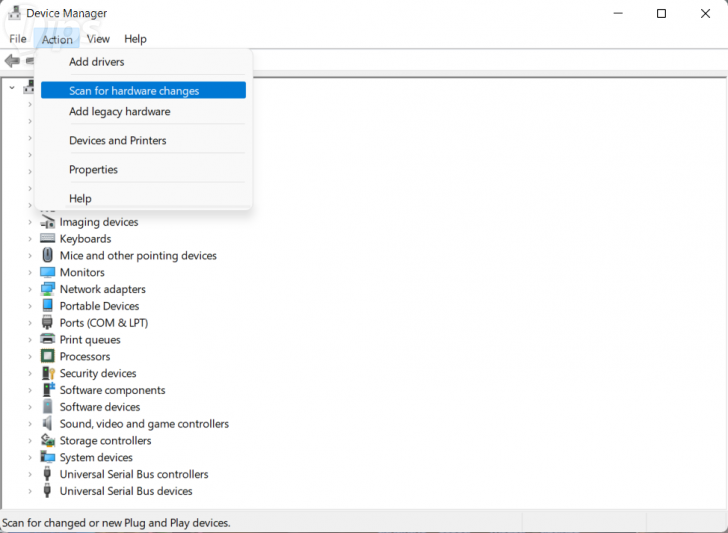
Task: Close the Action menu via its header
Action: [57, 39]
